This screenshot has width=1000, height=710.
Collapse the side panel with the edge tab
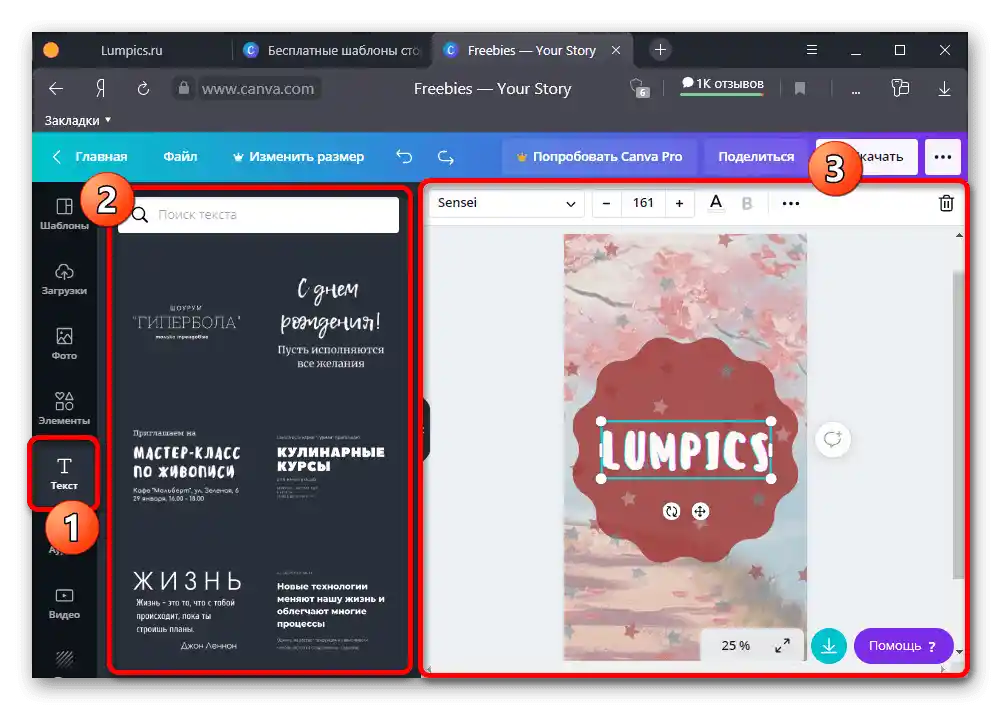426,429
